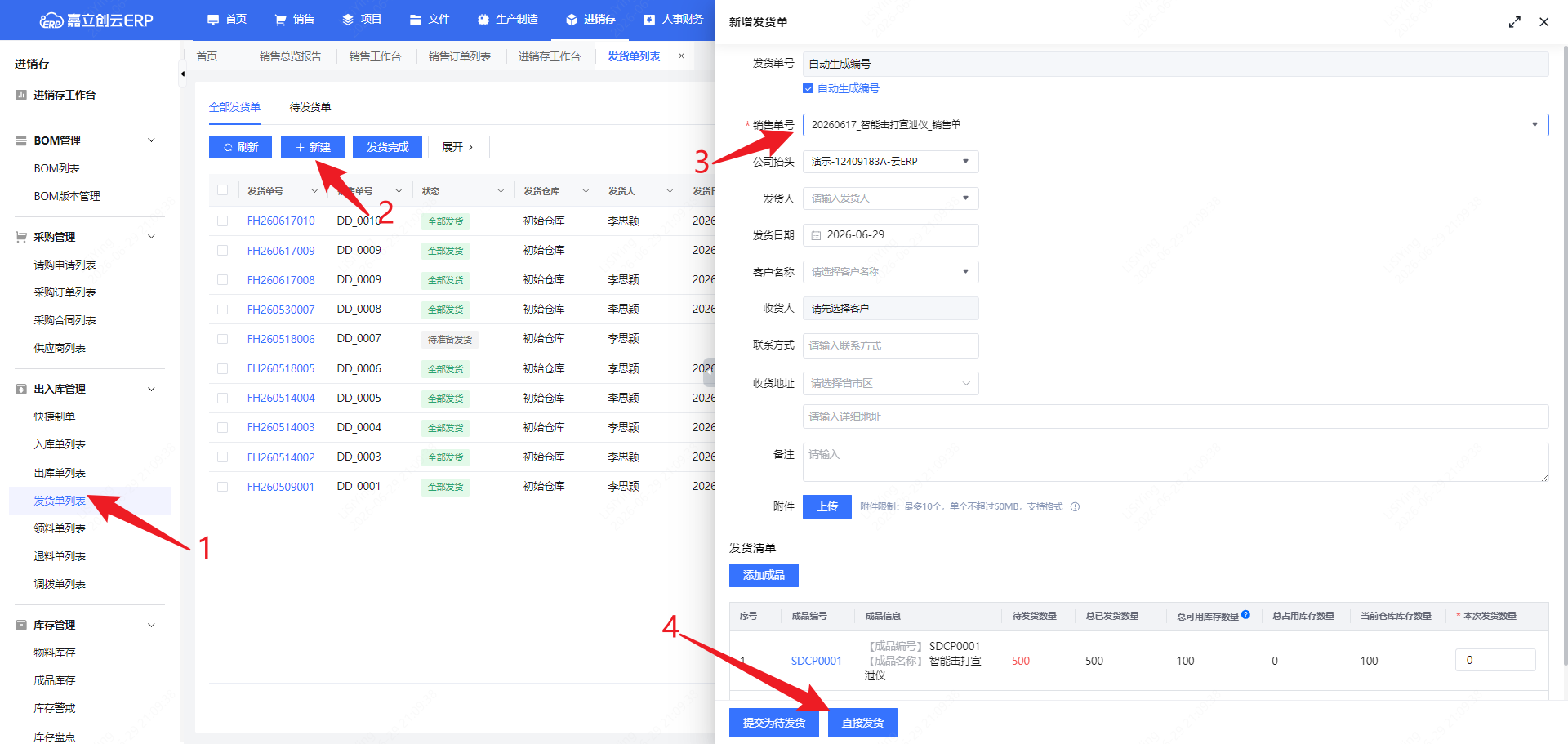Click the info icon after attachment limits
The height and width of the screenshot is (744, 1568).
(1075, 506)
